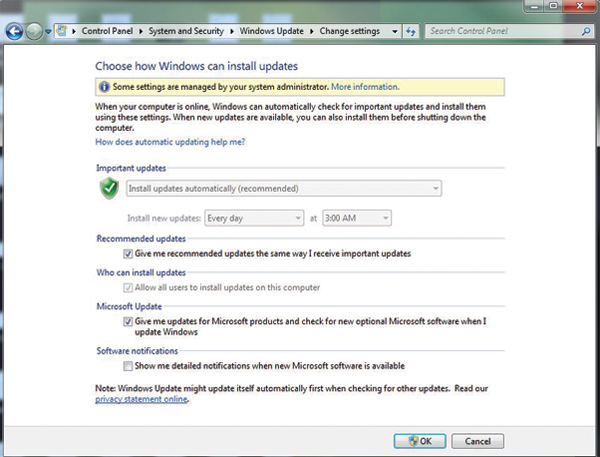Screen dimensions: 600x457
Task: Click the Choose how Windows can install updates heading
Action: (x=196, y=66)
